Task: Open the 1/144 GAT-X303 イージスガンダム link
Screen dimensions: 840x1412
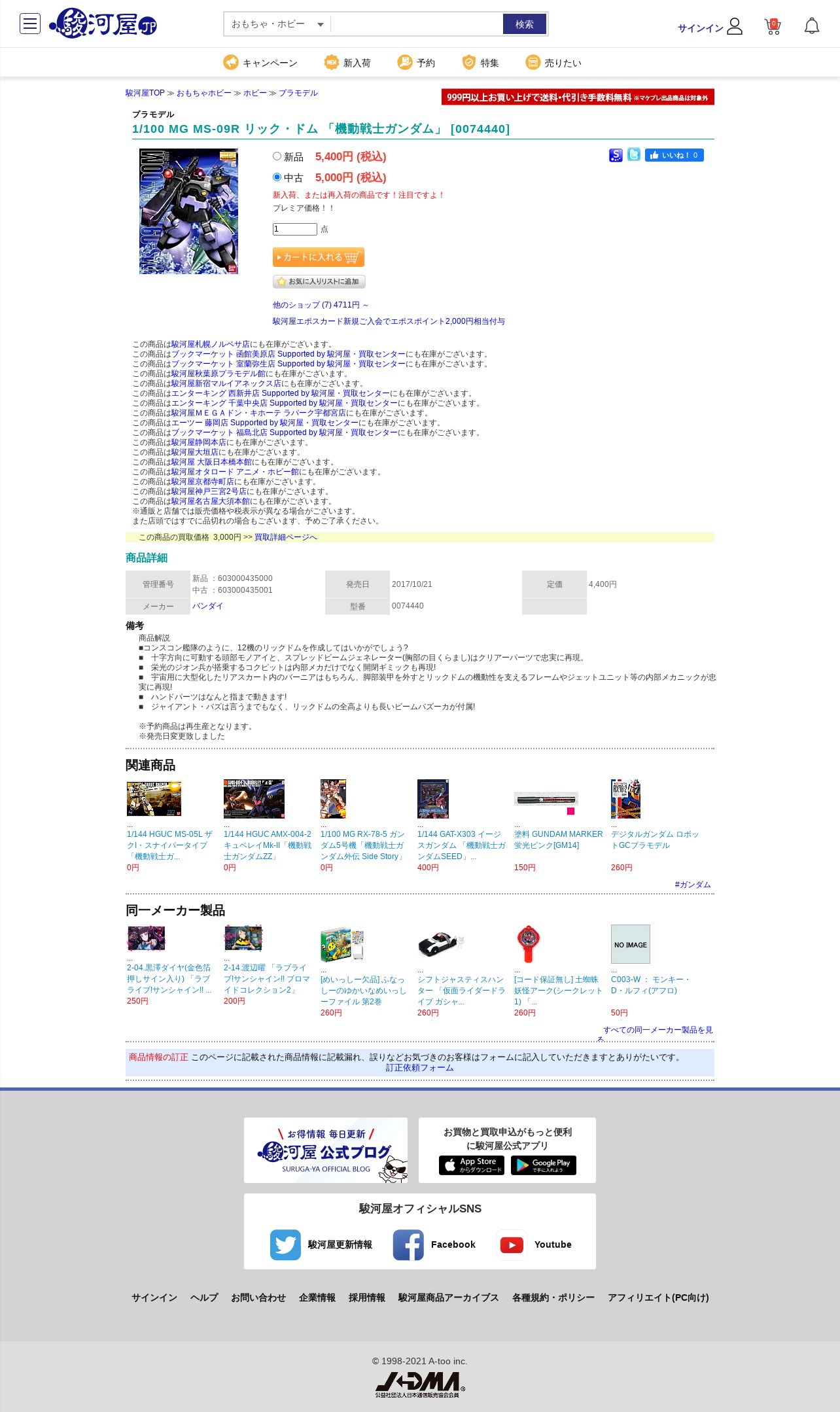Action: [x=462, y=845]
